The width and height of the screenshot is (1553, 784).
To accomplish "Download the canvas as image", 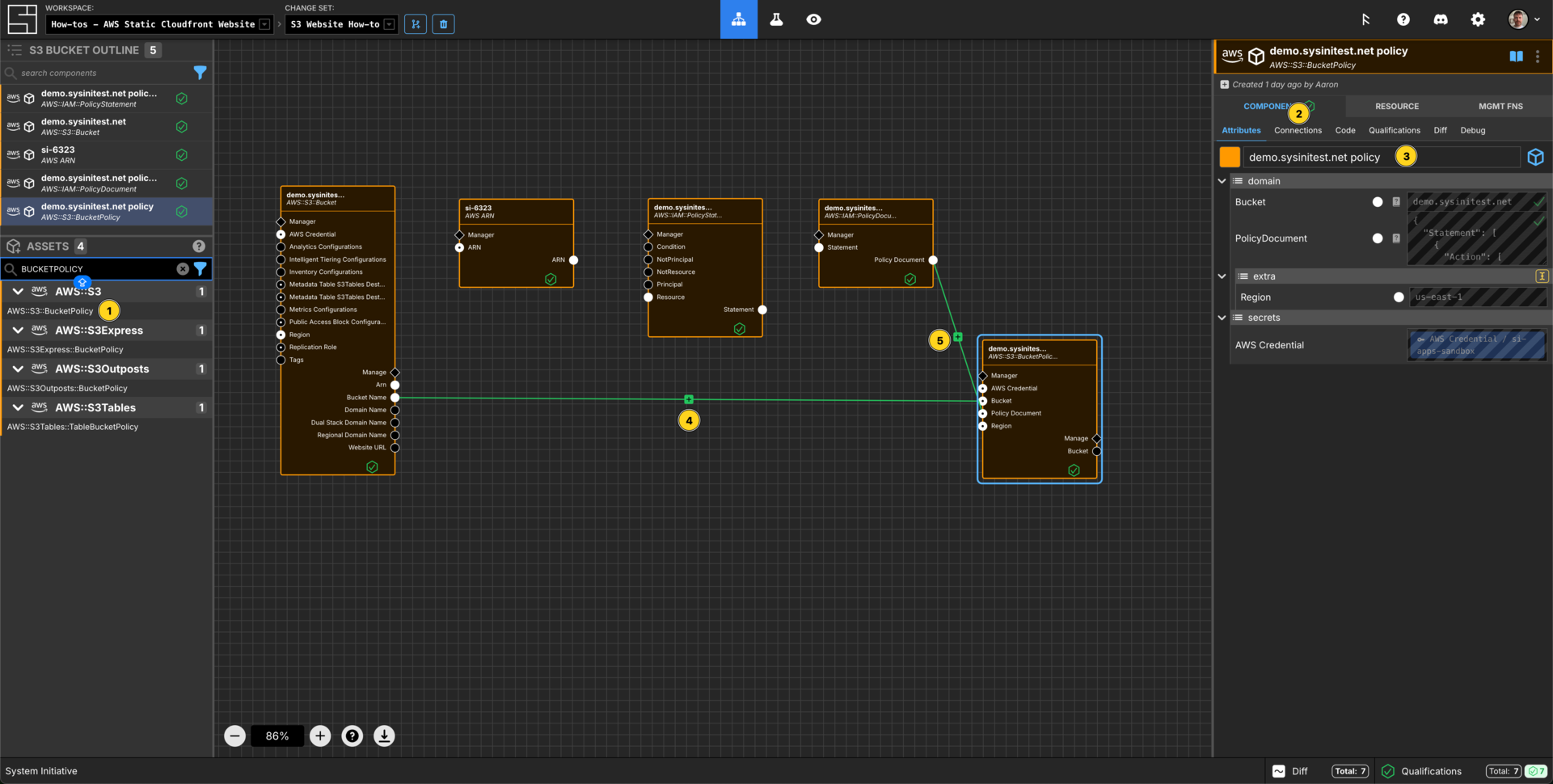I will (384, 736).
